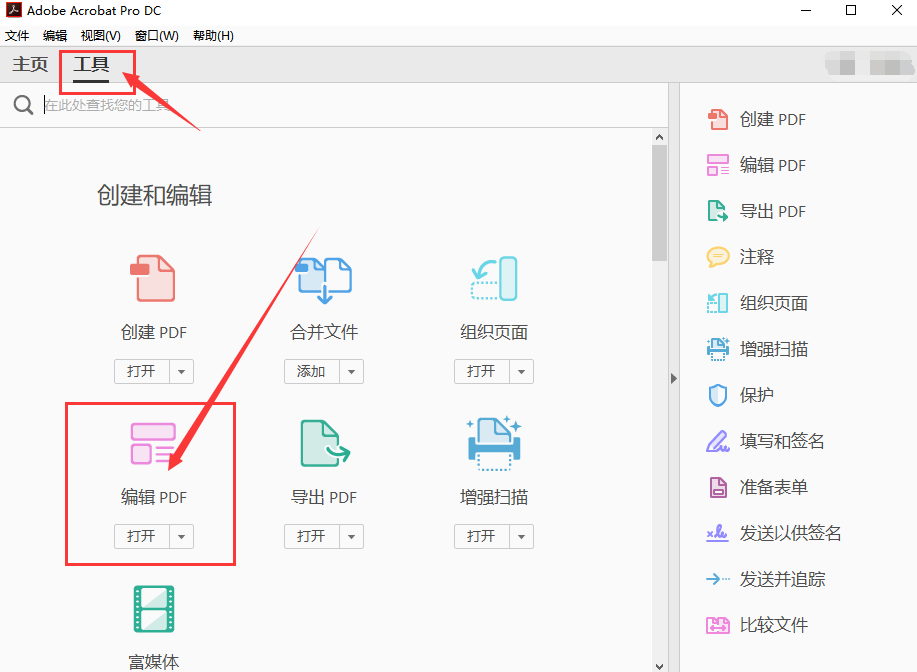
Task: Click the vertical scrollbar thumb
Action: (x=660, y=203)
